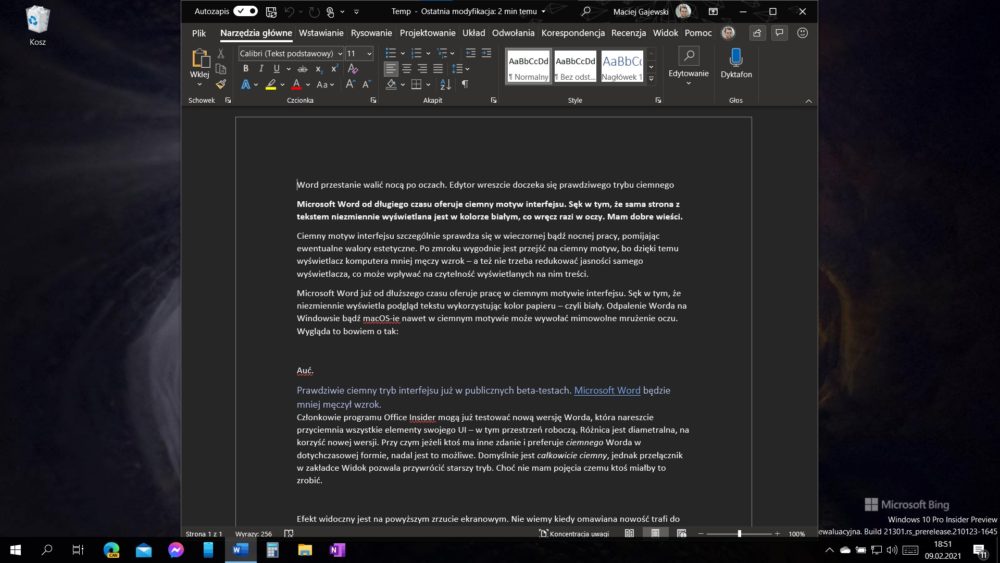Toggle Italic formatting
Image resolution: width=1000 pixels, height=563 pixels.
pyautogui.click(x=261, y=69)
